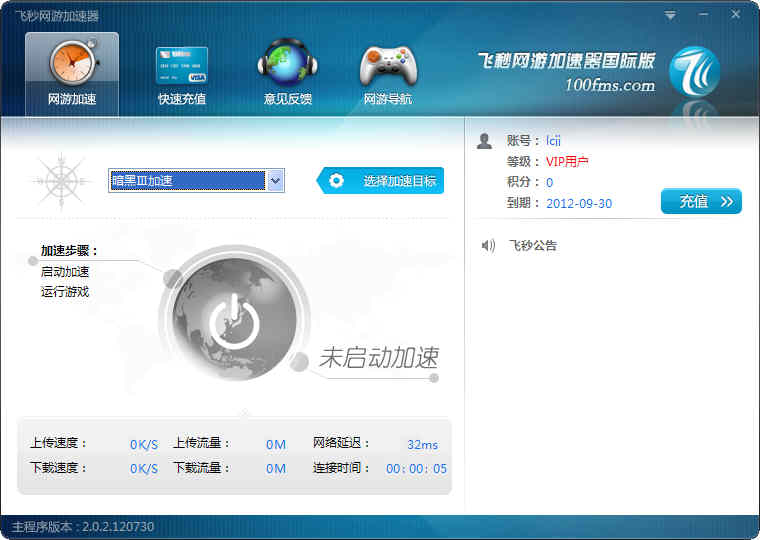The height and width of the screenshot is (540, 760).
Task: Click the 主程序版本 2.0.2.120730 status text
Action: [83, 527]
